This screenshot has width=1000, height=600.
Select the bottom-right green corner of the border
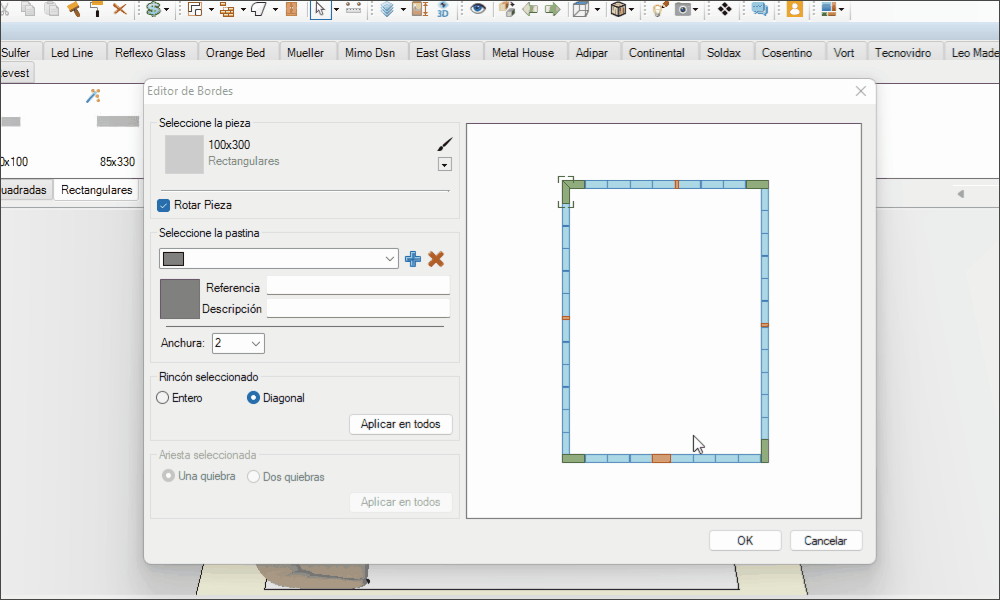765,451
